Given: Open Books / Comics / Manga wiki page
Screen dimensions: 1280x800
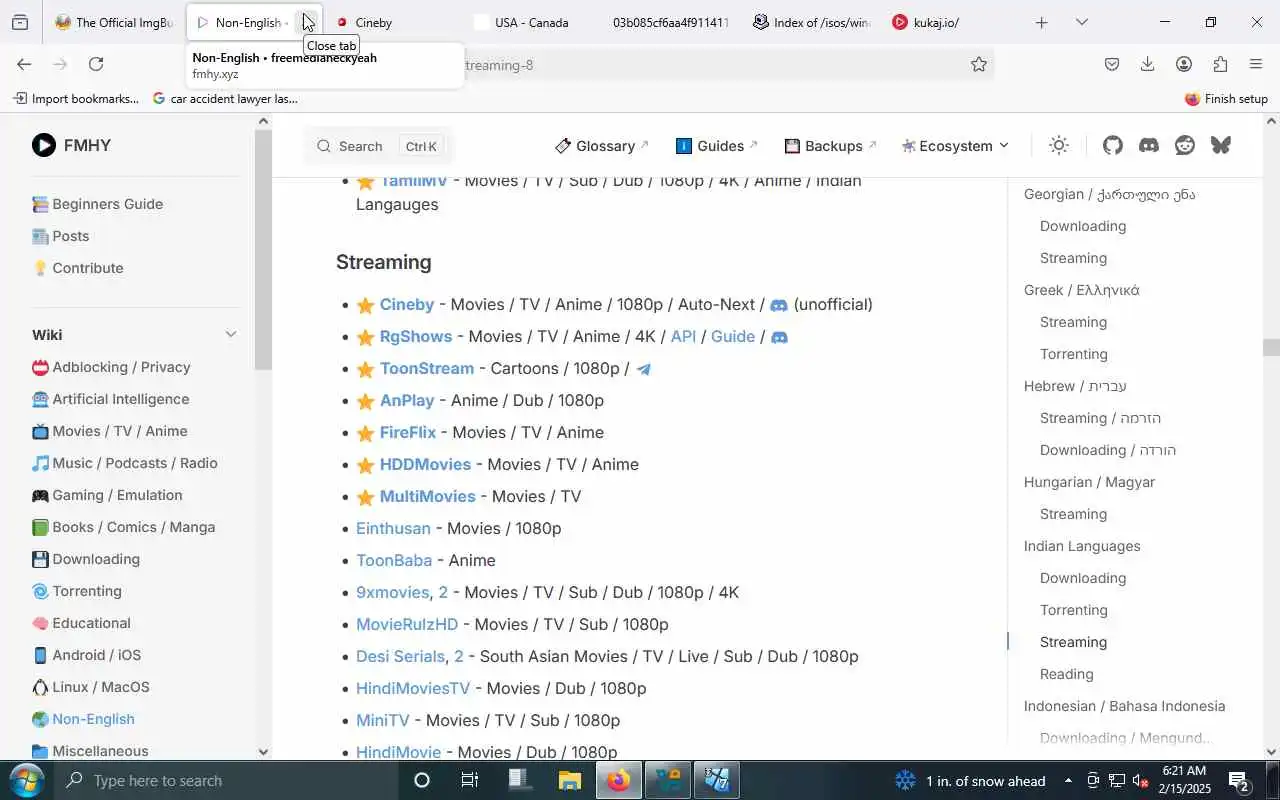Looking at the screenshot, I should pos(124,527).
